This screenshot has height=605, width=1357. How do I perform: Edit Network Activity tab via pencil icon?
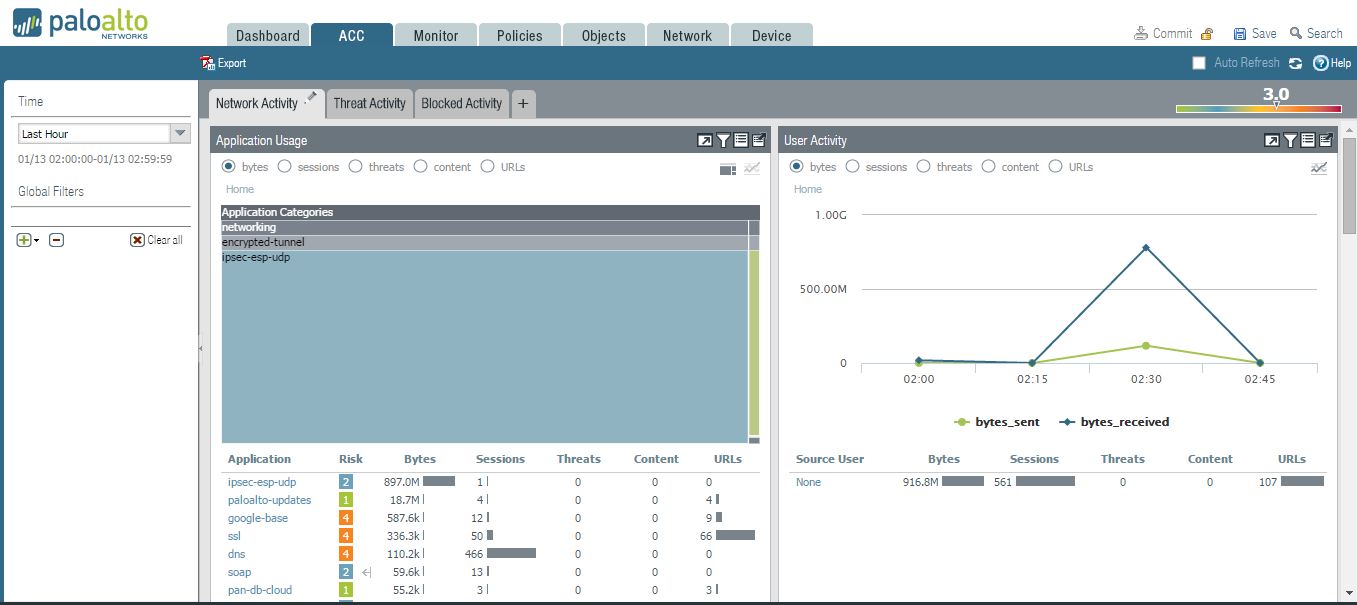312,97
